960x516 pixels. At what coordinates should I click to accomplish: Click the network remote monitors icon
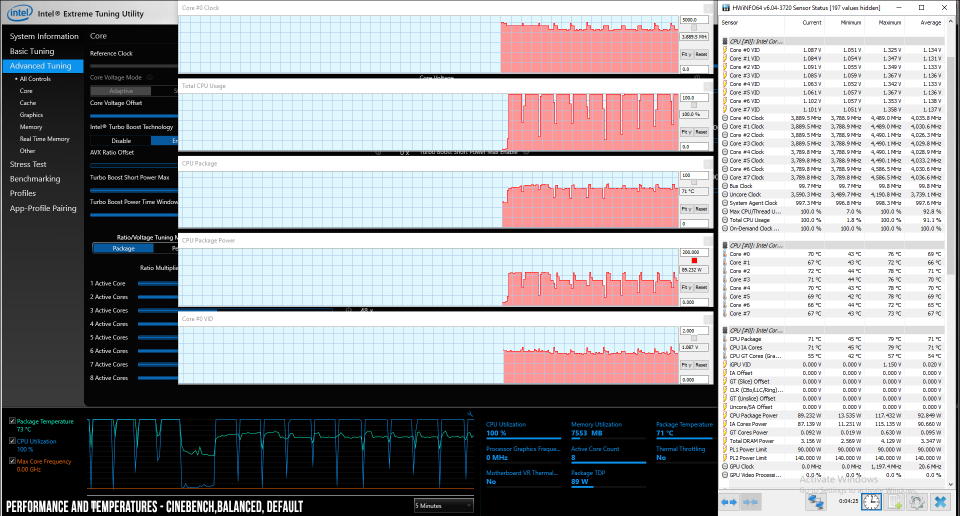click(x=815, y=500)
